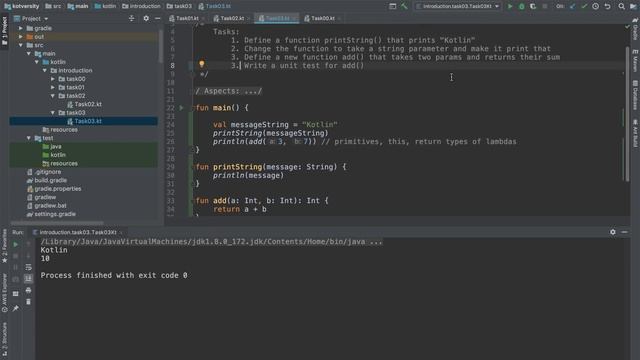The image size is (640, 360).
Task: Collapse the main folder arrow
Action: (29, 53)
